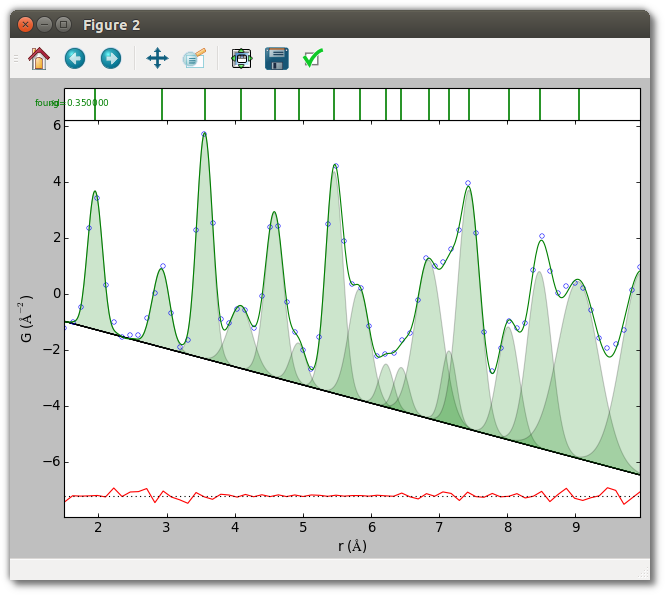Click the peak summit near r=7.4
The width and height of the screenshot is (666, 596).
pos(468,186)
